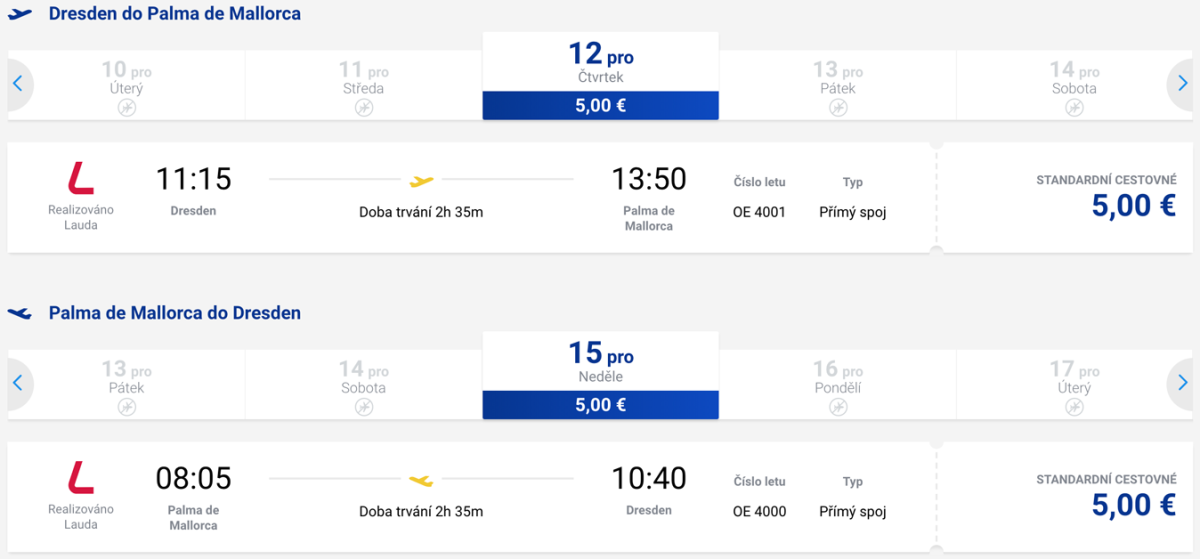This screenshot has height=559, width=1200.
Task: Click no-flight icon under 16 pro Pondělí
Action: (x=838, y=407)
